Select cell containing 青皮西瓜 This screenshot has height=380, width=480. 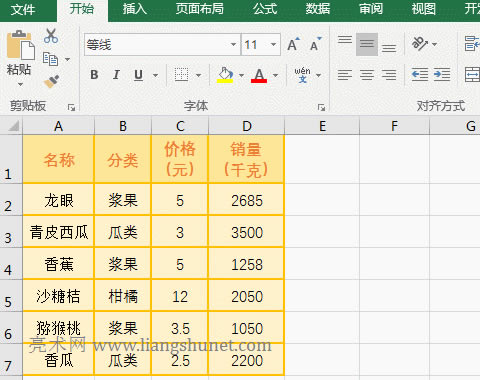tap(58, 232)
